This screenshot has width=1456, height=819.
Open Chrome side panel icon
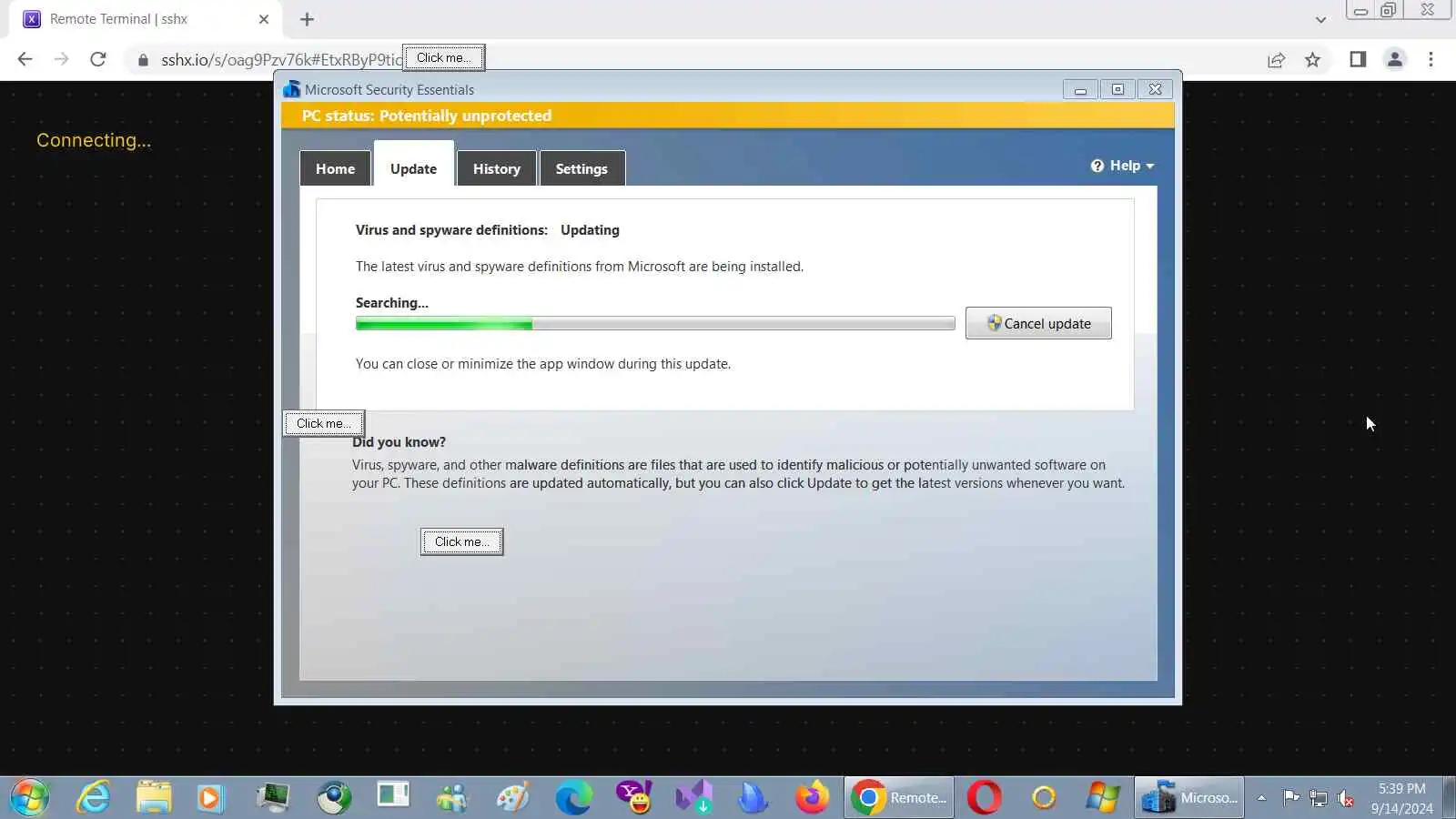pos(1358,60)
